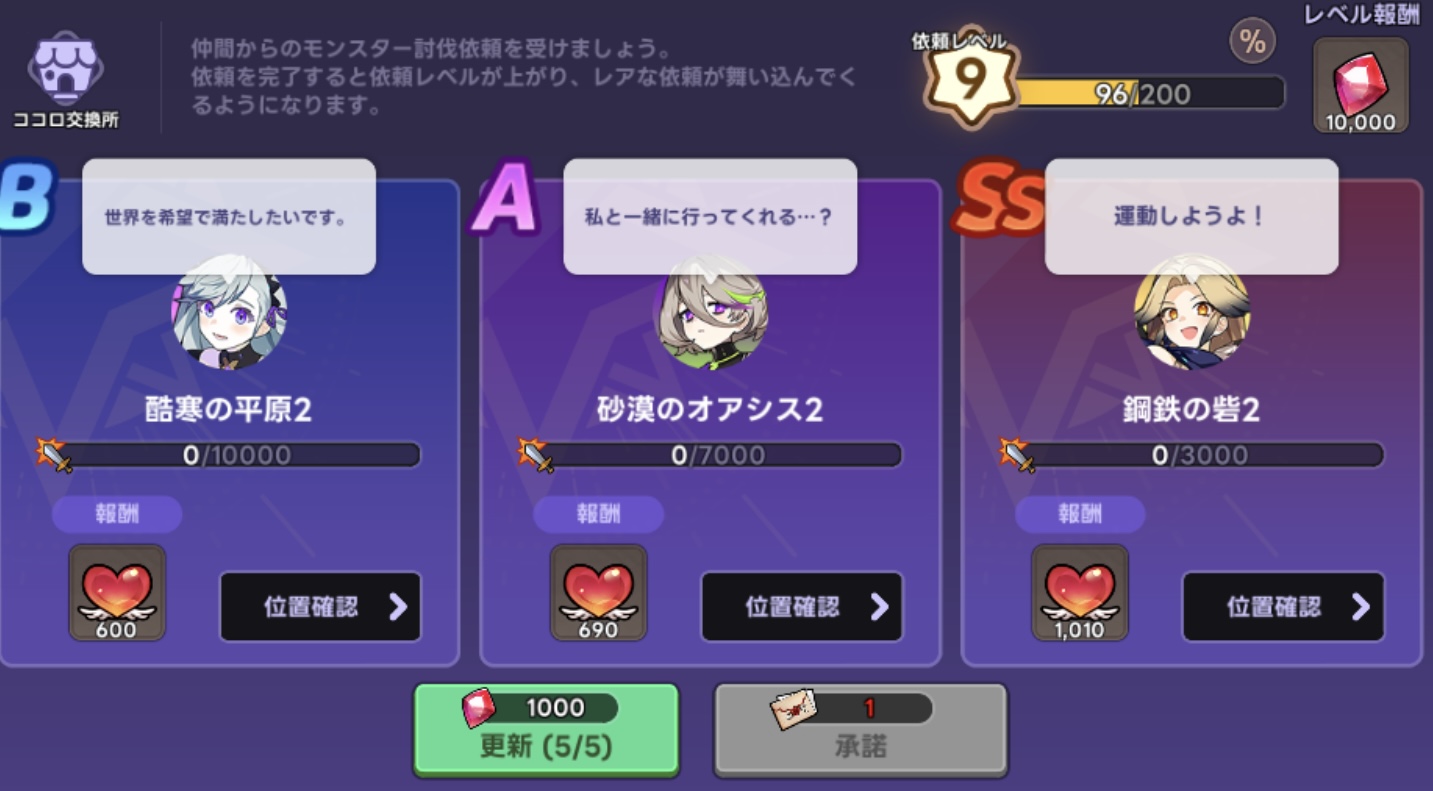Tap the level reward red gem icon
This screenshot has height=791, width=1433.
pyautogui.click(x=1360, y=86)
